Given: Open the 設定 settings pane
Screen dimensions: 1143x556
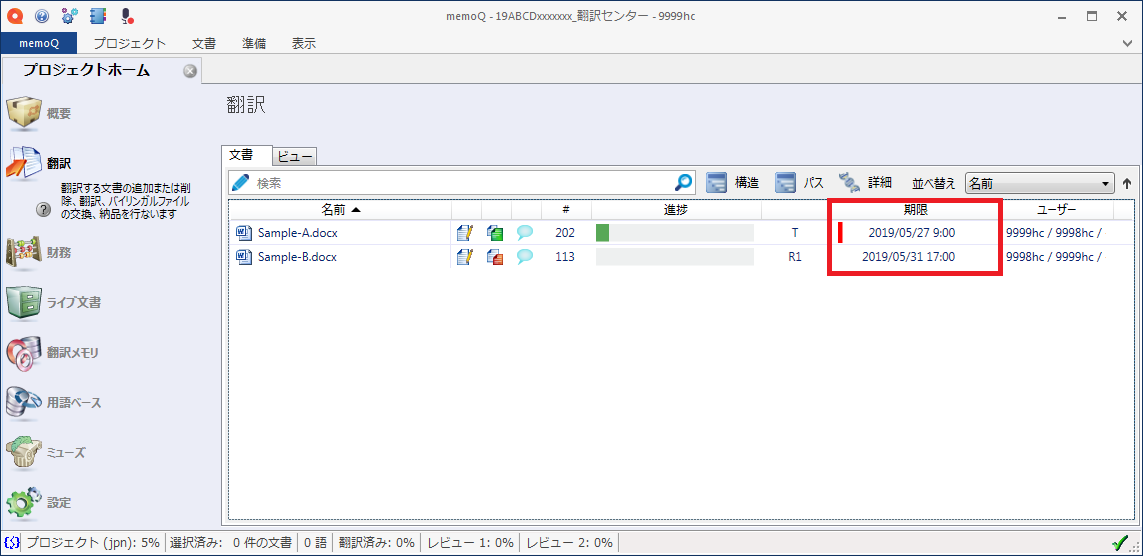Looking at the screenshot, I should (x=25, y=502).
